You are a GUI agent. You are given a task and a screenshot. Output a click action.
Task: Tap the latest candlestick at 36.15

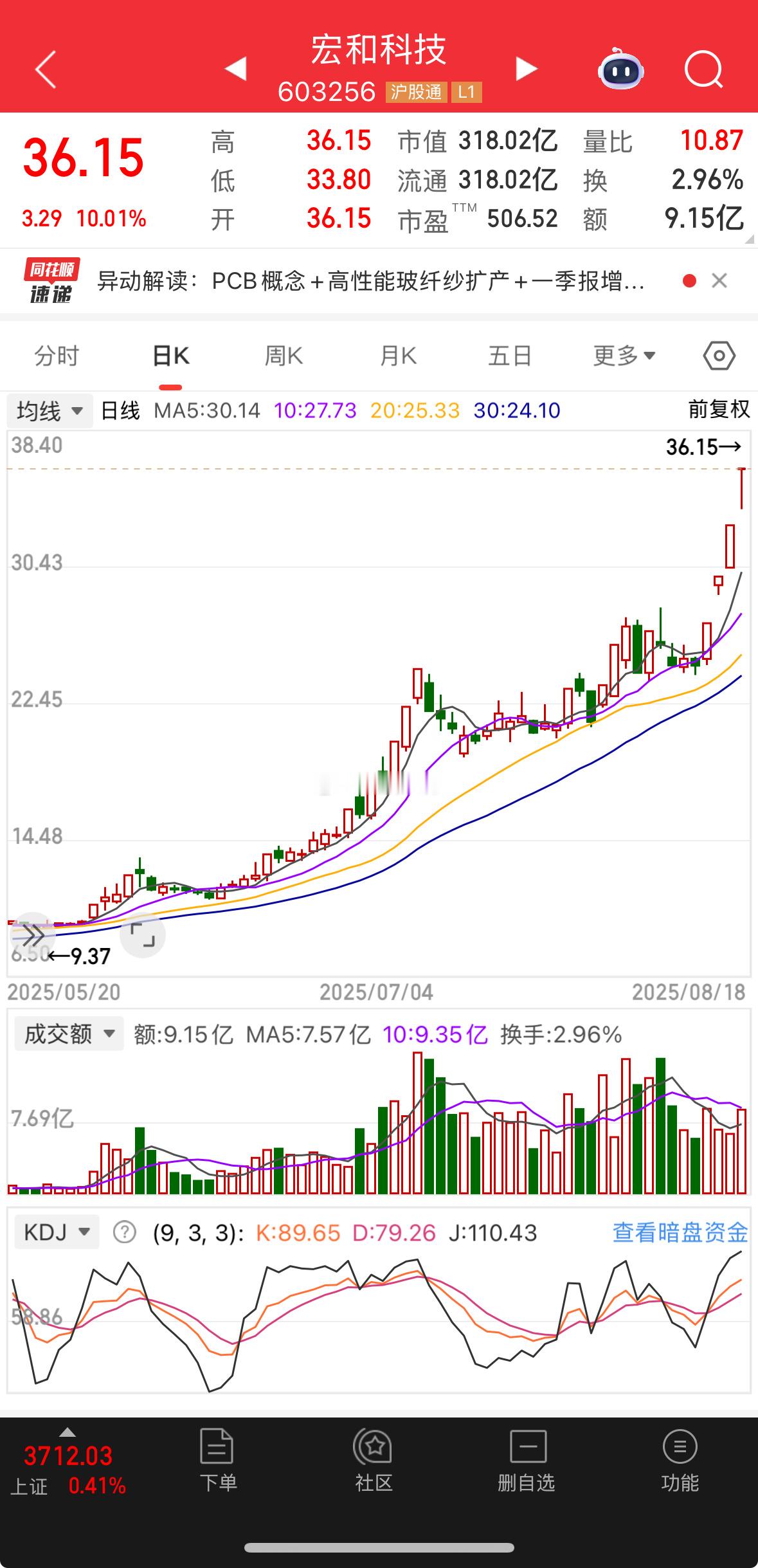pos(742,489)
